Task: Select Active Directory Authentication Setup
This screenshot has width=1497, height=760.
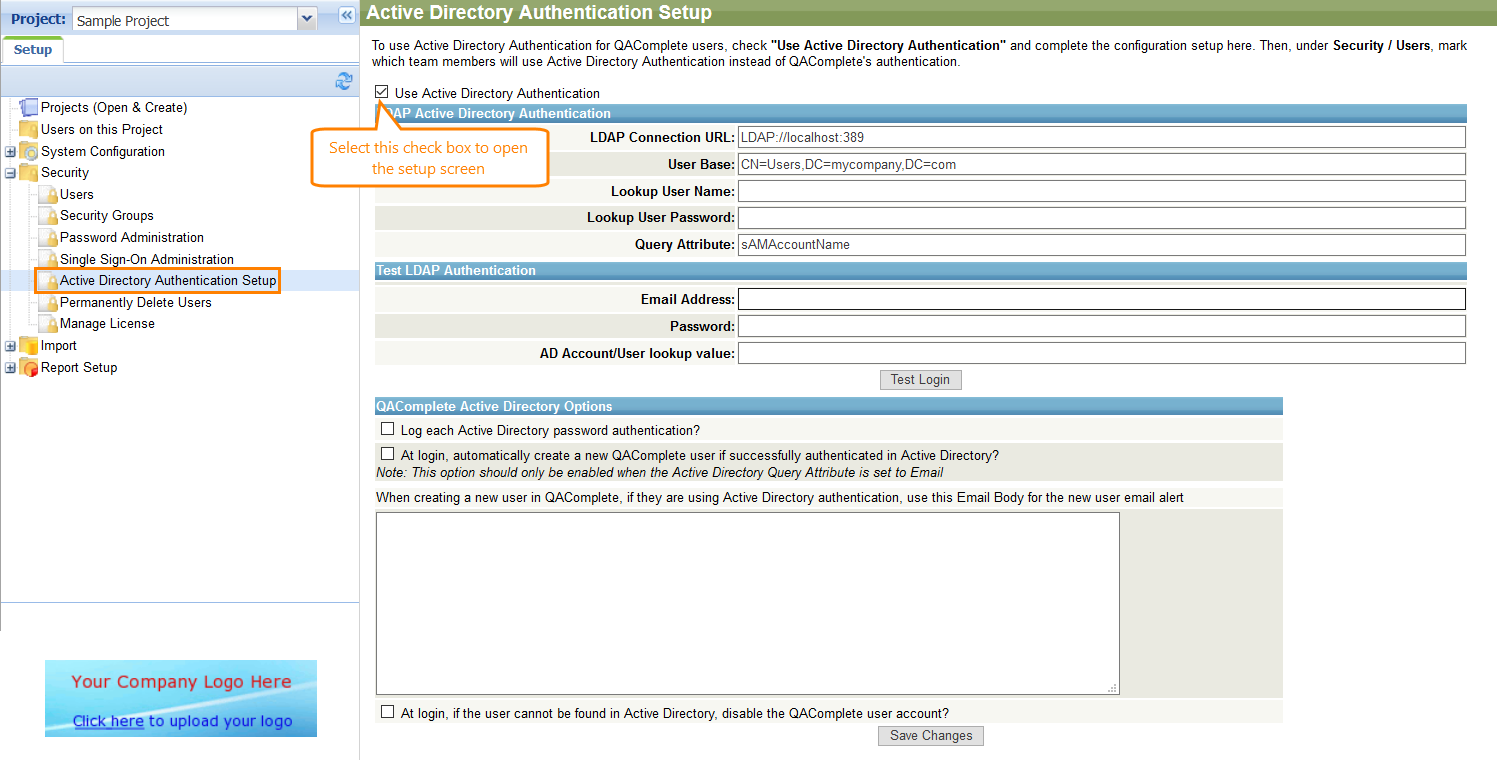Action: click(x=168, y=281)
